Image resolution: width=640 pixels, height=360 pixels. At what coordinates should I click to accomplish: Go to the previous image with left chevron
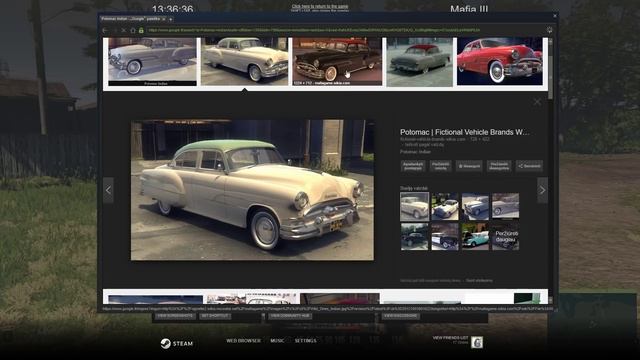pos(108,190)
